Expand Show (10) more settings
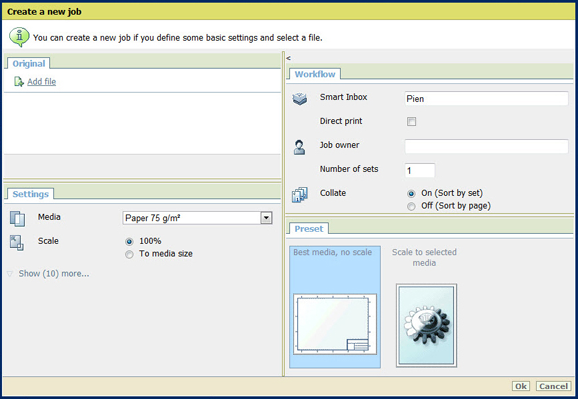The height and width of the screenshot is (399, 578). tap(54, 274)
